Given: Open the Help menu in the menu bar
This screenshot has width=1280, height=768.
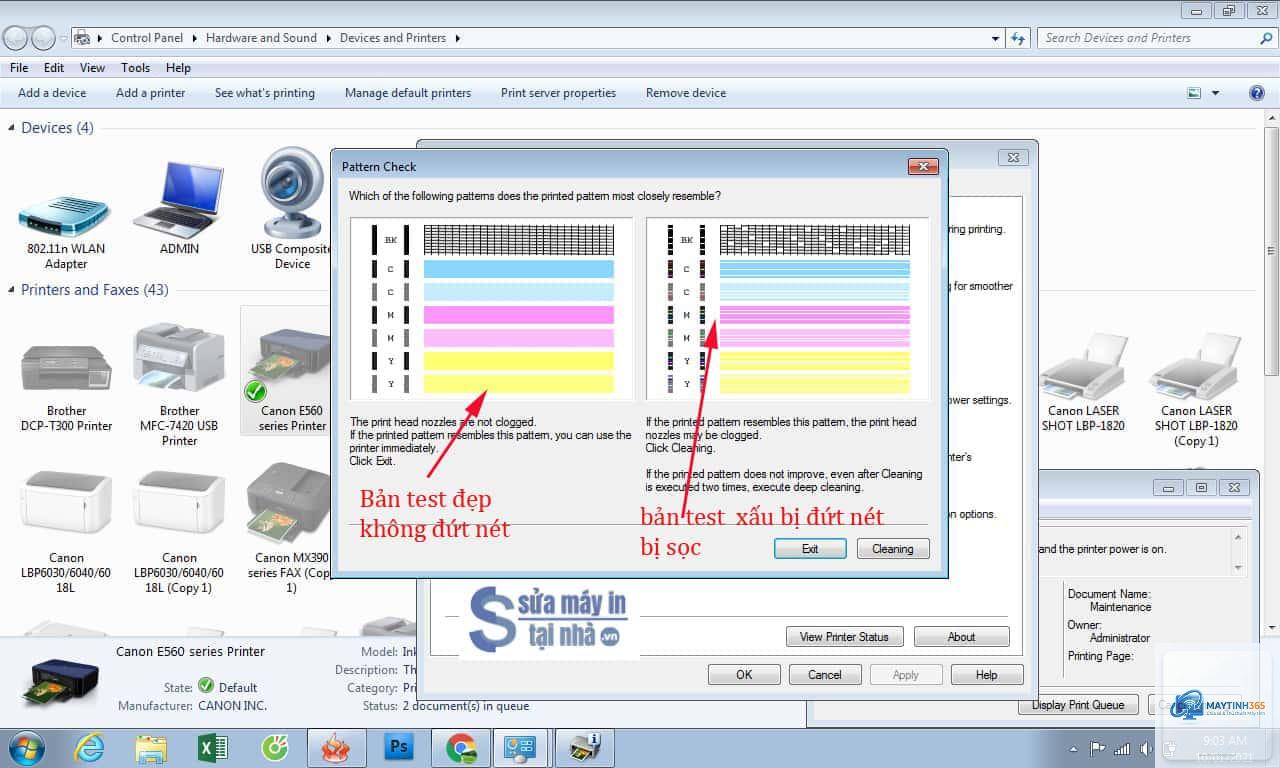Looking at the screenshot, I should (178, 68).
